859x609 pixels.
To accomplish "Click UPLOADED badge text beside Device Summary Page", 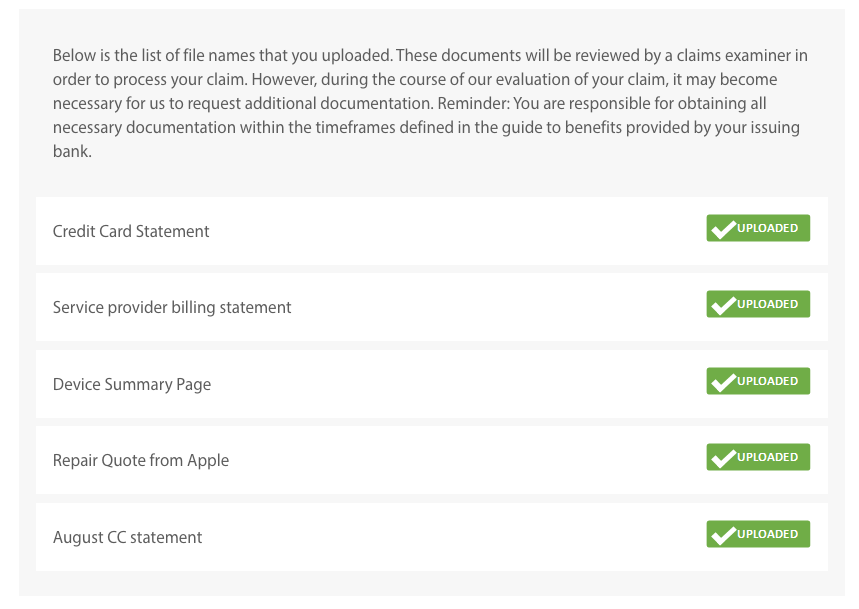I will (768, 381).
